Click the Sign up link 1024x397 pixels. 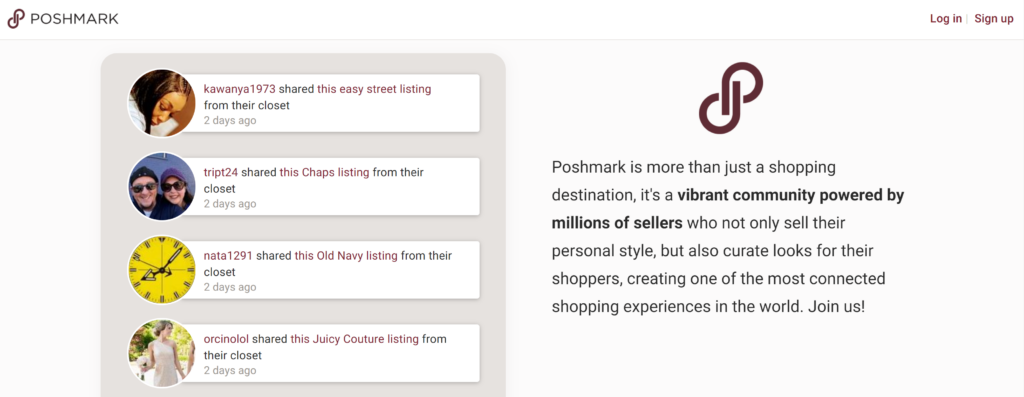point(994,18)
